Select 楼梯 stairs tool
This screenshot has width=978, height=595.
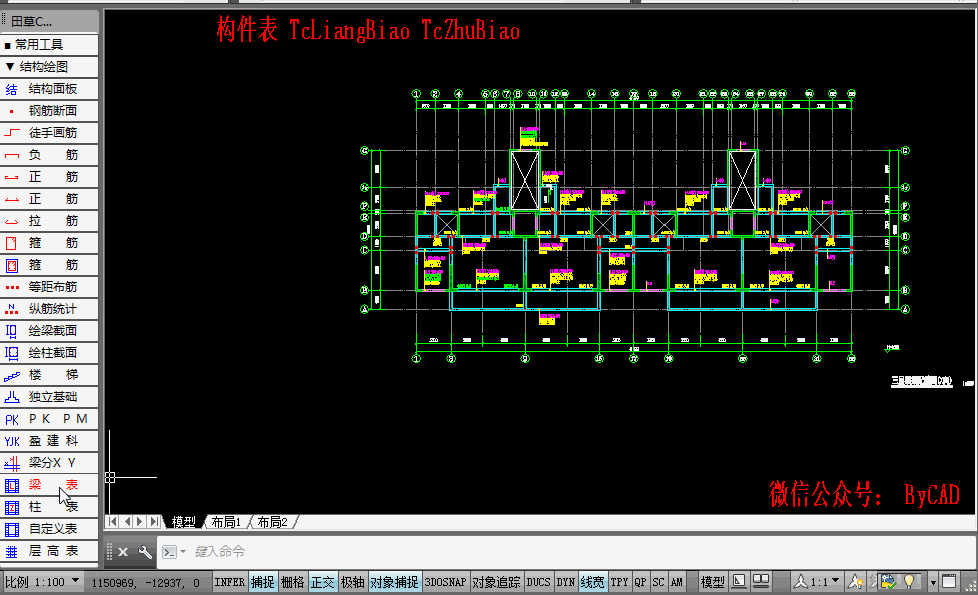[49, 375]
